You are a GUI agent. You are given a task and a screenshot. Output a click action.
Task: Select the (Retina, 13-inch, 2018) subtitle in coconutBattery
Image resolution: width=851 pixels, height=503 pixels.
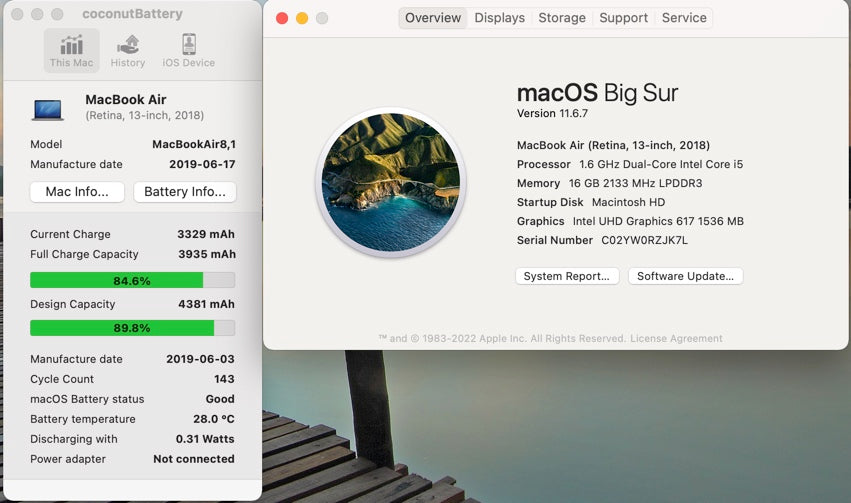[x=144, y=116]
